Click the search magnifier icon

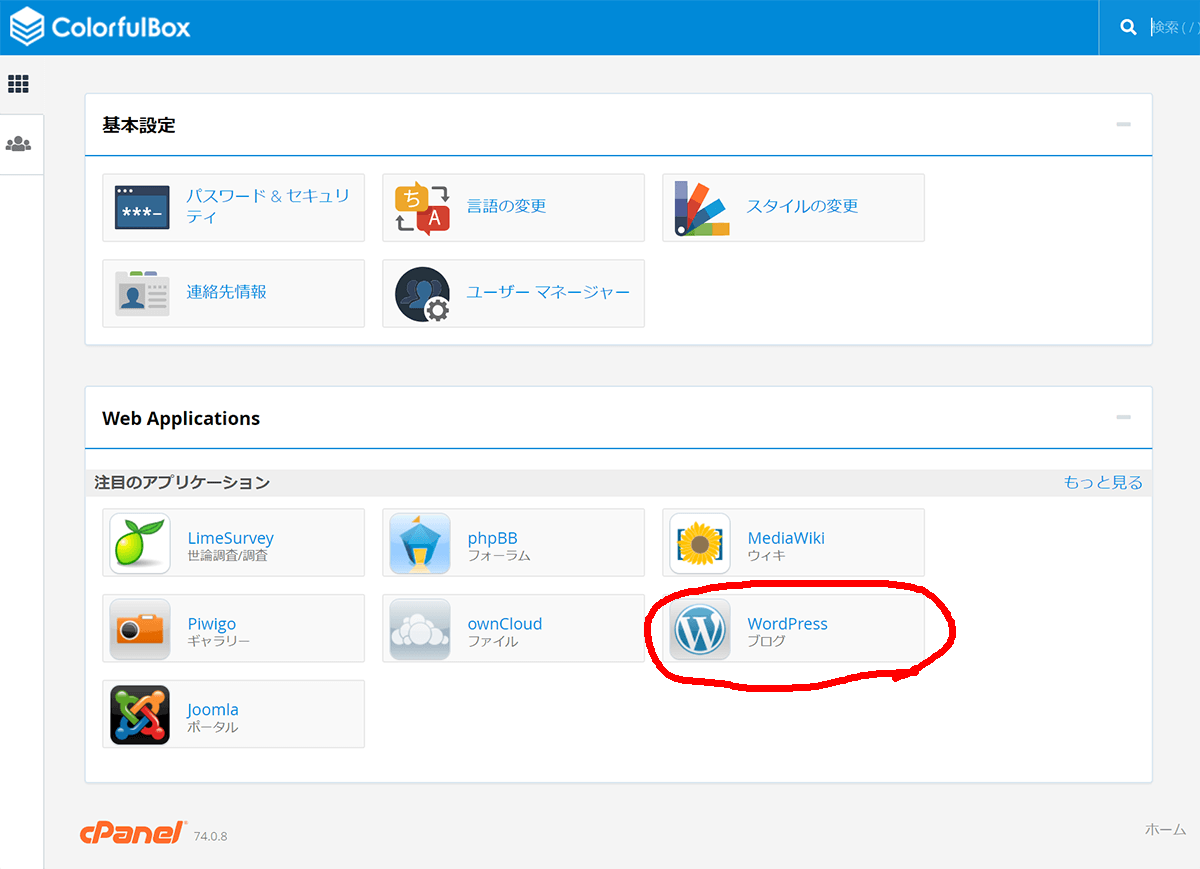[1128, 27]
